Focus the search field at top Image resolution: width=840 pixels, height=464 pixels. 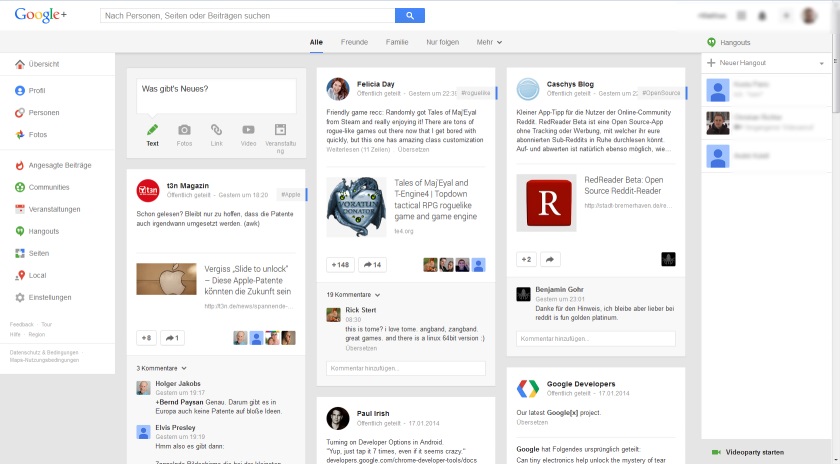click(248, 16)
